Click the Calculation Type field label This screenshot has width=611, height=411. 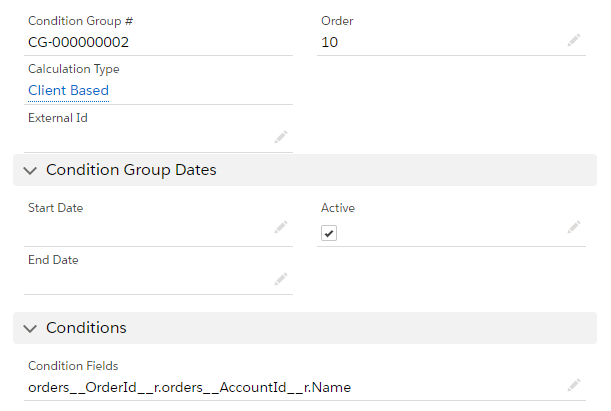click(73, 69)
